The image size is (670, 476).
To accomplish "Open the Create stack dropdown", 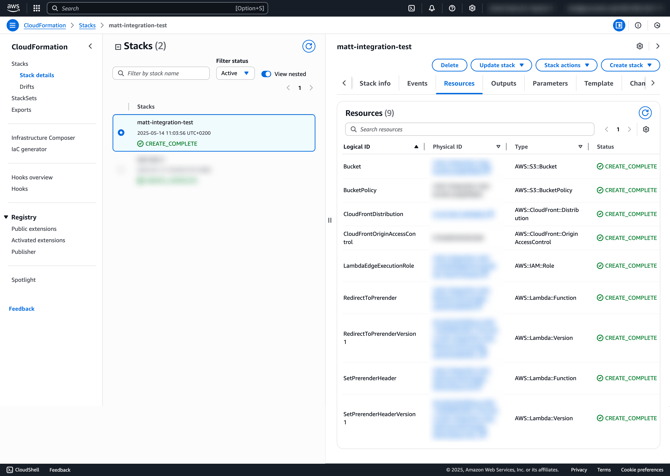I will tap(630, 65).
